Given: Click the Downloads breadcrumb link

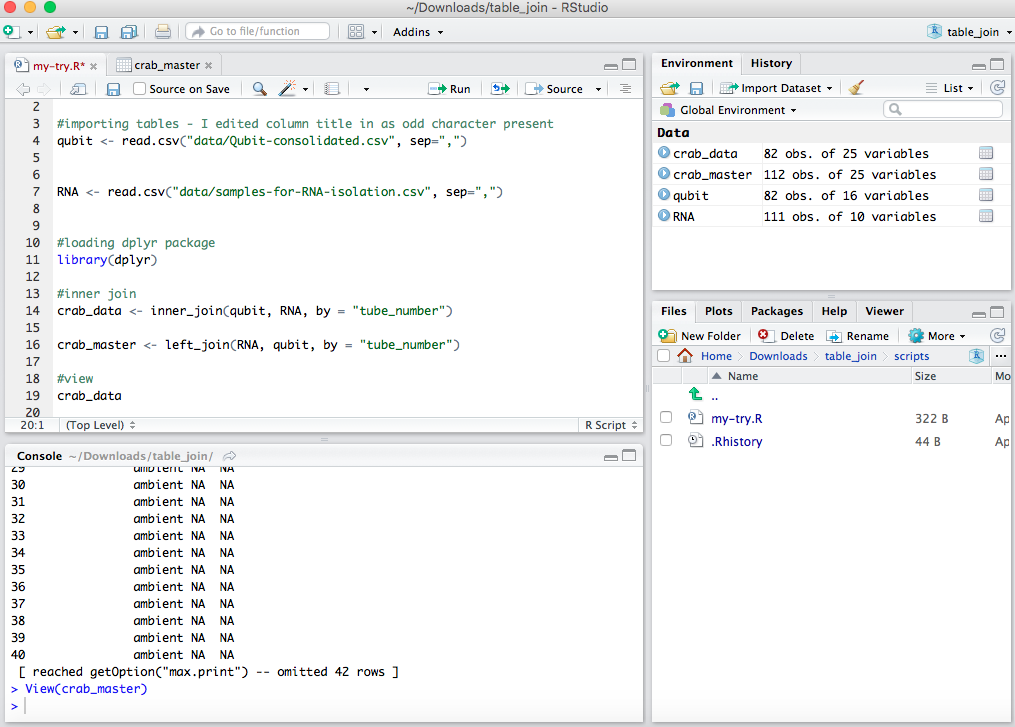Looking at the screenshot, I should coord(777,356).
